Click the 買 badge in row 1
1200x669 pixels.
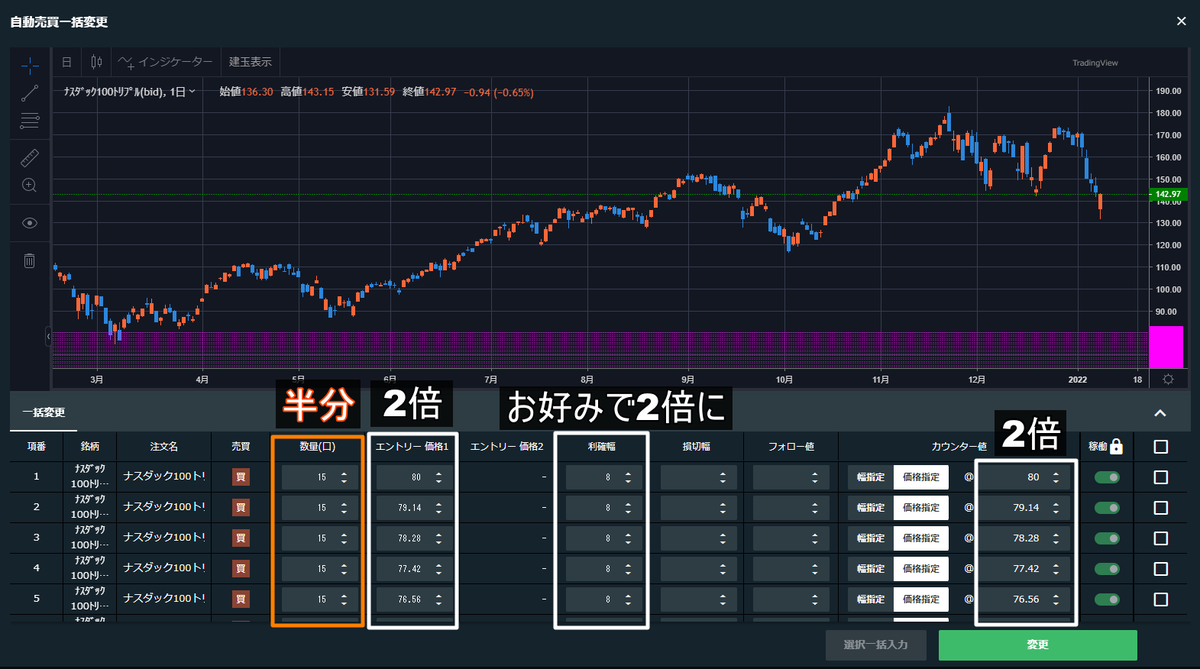[241, 477]
